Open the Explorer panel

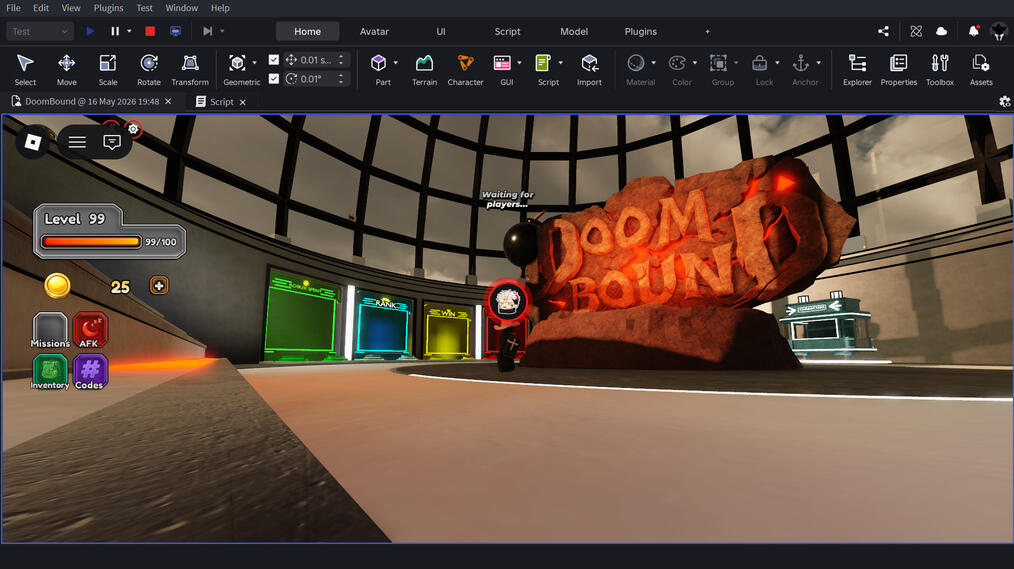pos(858,69)
